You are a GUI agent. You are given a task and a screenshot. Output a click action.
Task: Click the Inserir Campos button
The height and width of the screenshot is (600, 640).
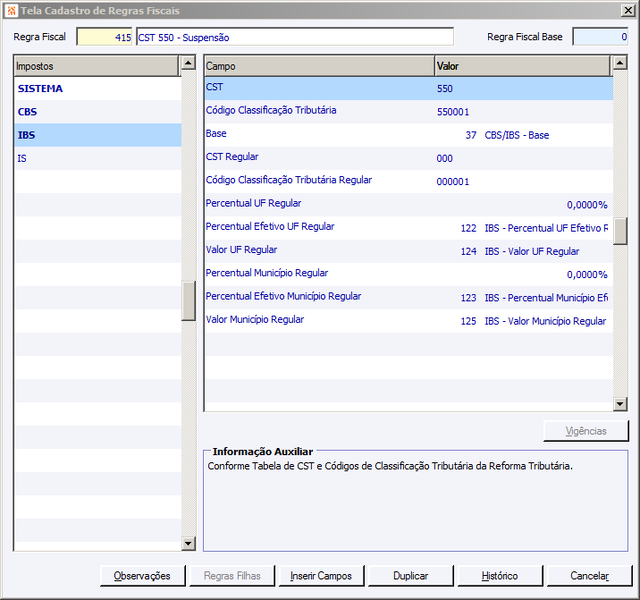click(321, 576)
